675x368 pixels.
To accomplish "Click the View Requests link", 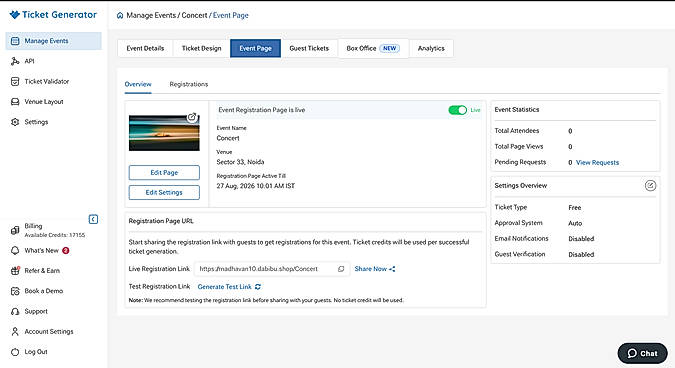I will [598, 163].
